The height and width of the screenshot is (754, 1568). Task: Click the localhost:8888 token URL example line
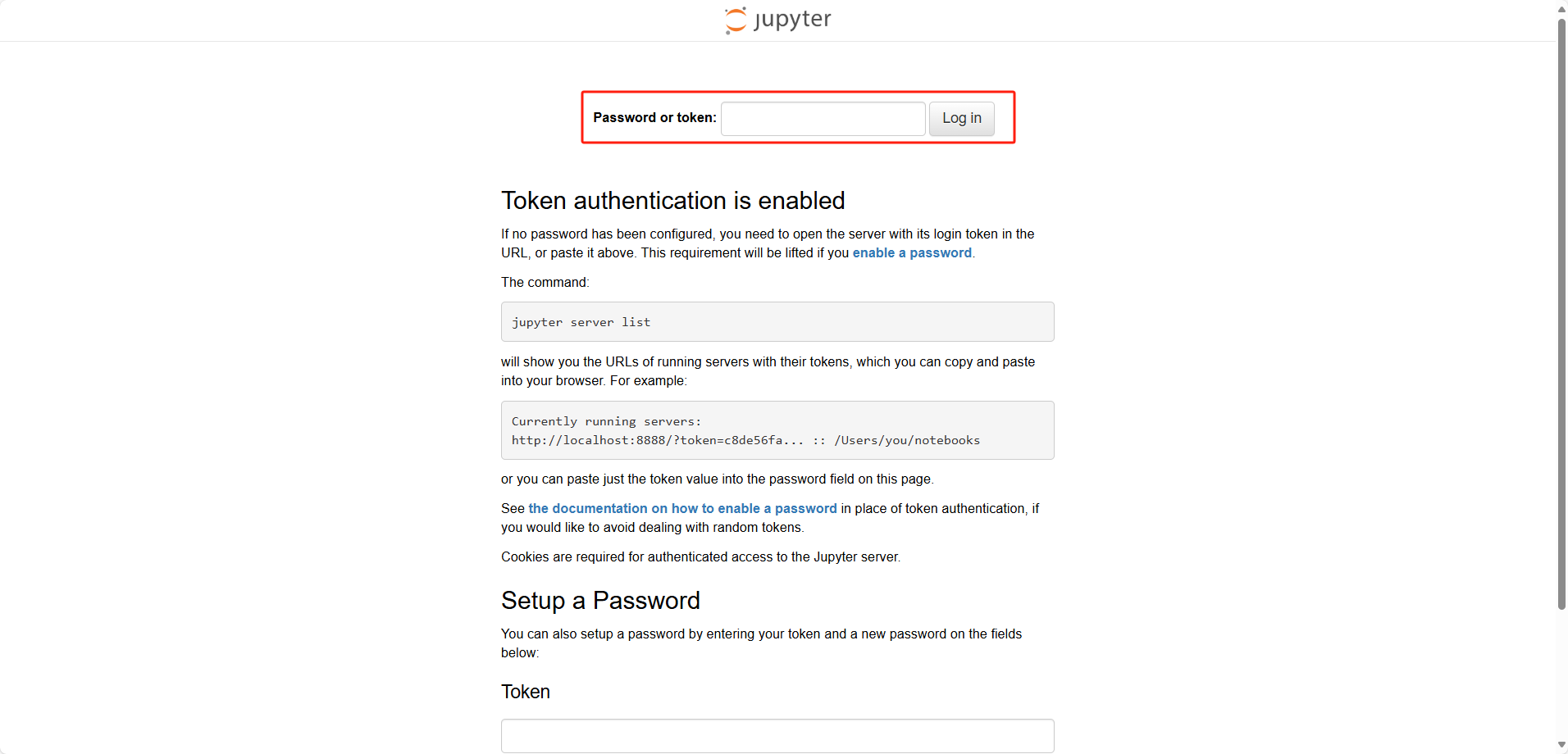click(x=745, y=441)
